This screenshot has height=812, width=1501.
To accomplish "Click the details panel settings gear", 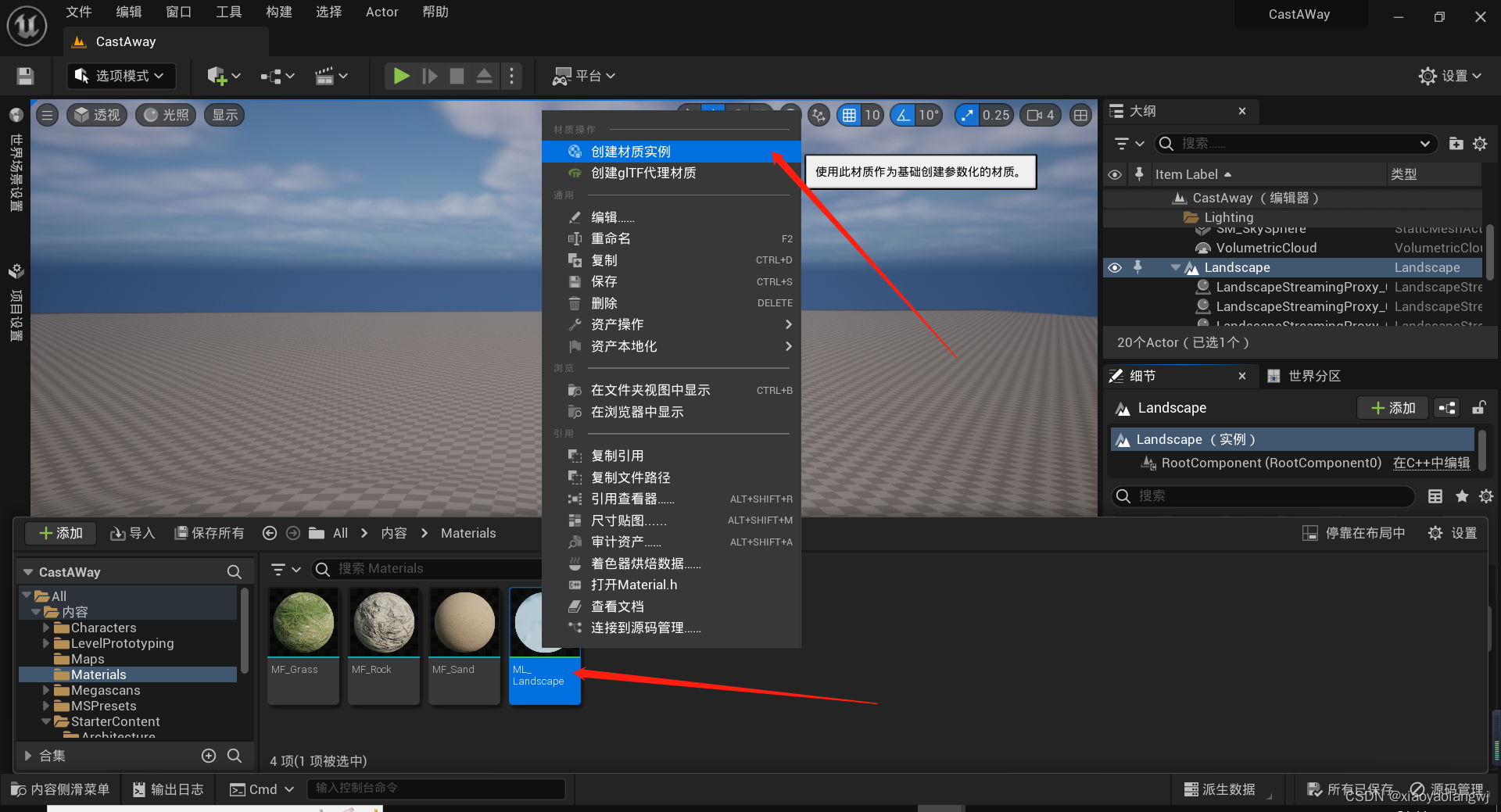I will pos(1486,496).
